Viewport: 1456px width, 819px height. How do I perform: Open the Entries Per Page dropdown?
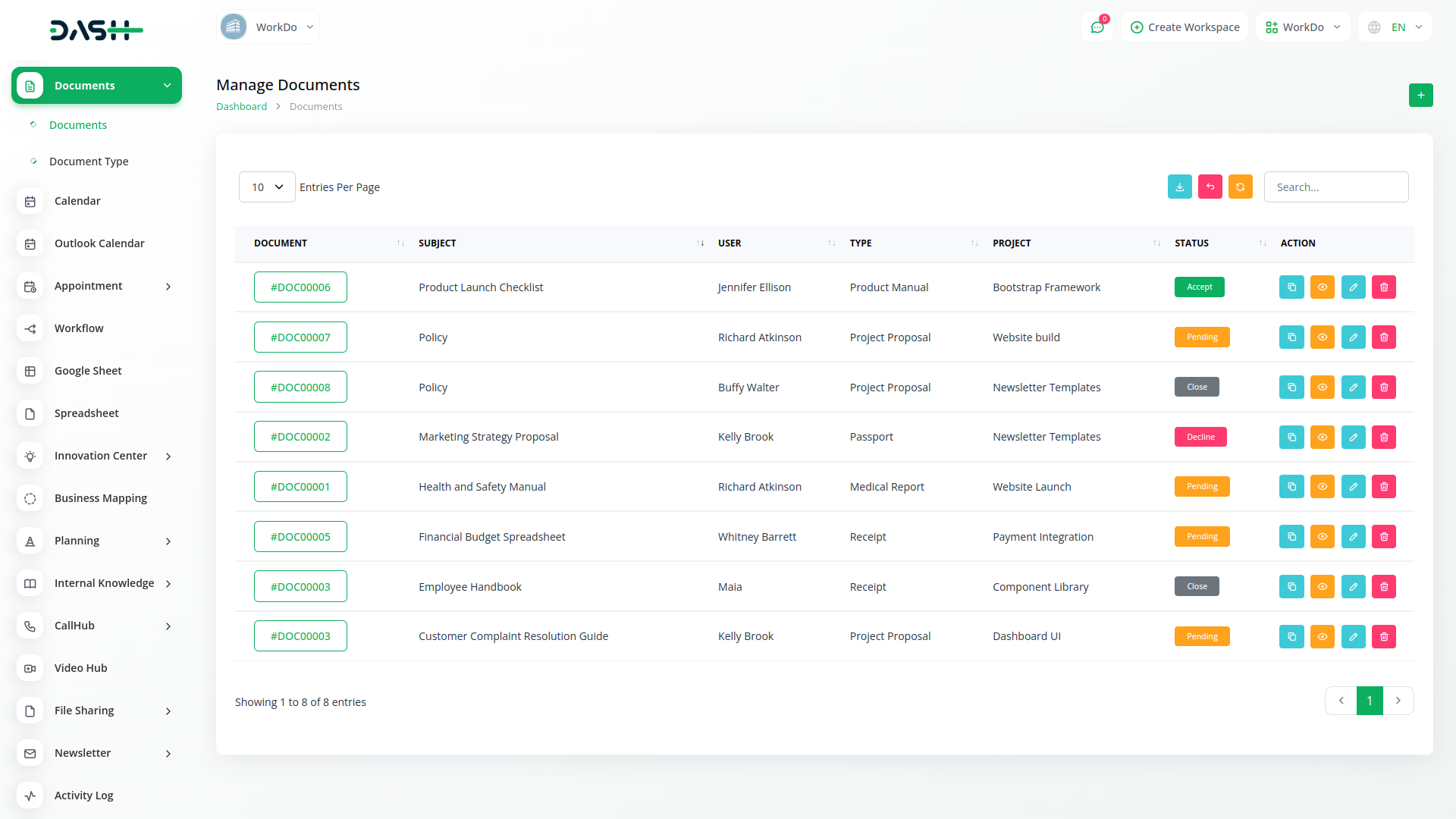point(266,187)
